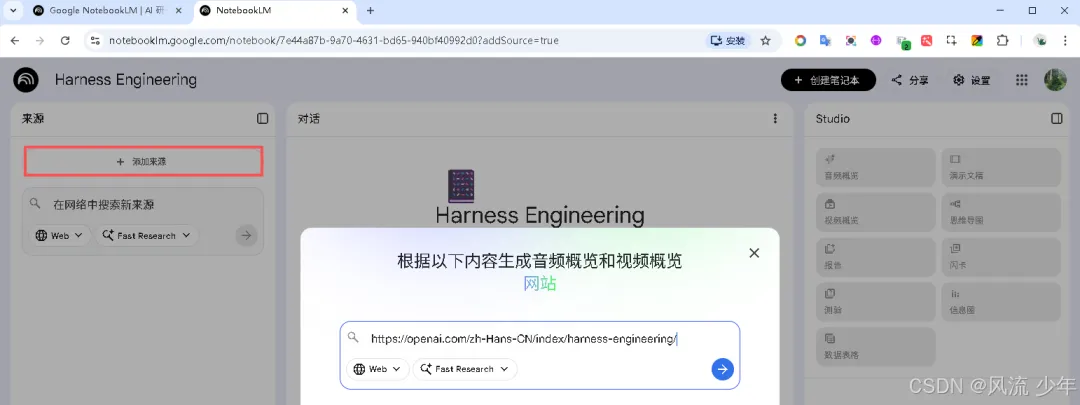Submit the web search in sources panel
Viewport: 1080px width, 405px height.
click(246, 236)
